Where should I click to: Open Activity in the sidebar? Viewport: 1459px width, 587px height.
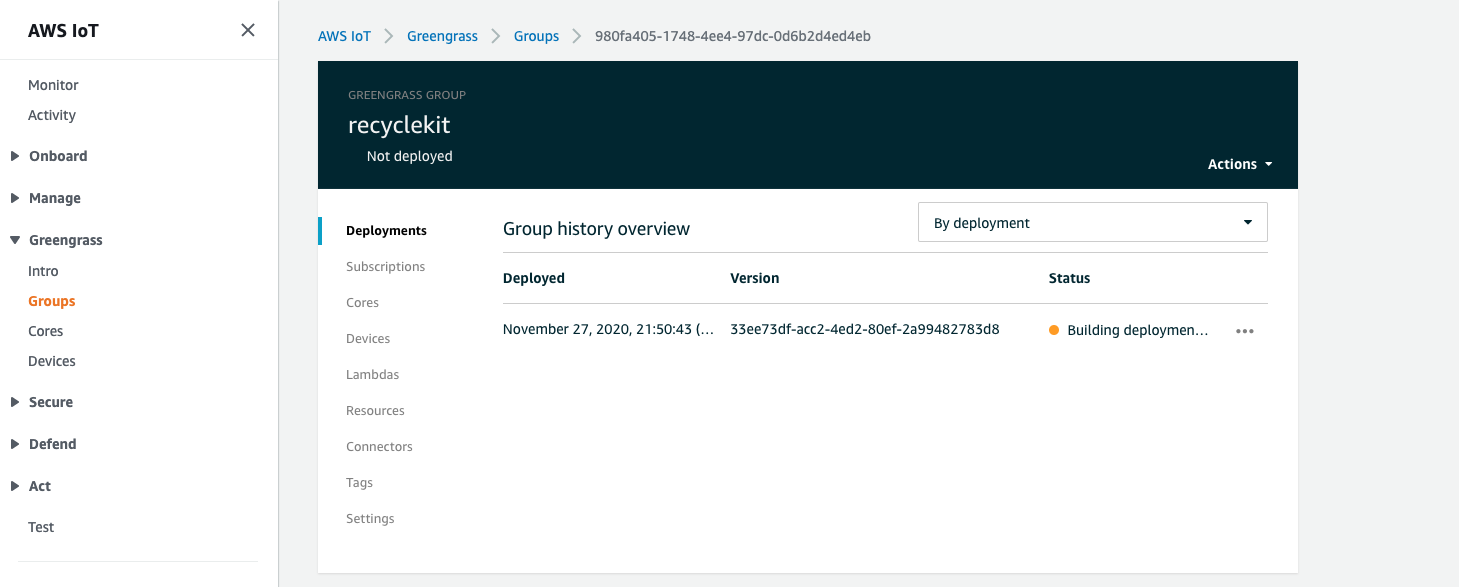pyautogui.click(x=52, y=115)
